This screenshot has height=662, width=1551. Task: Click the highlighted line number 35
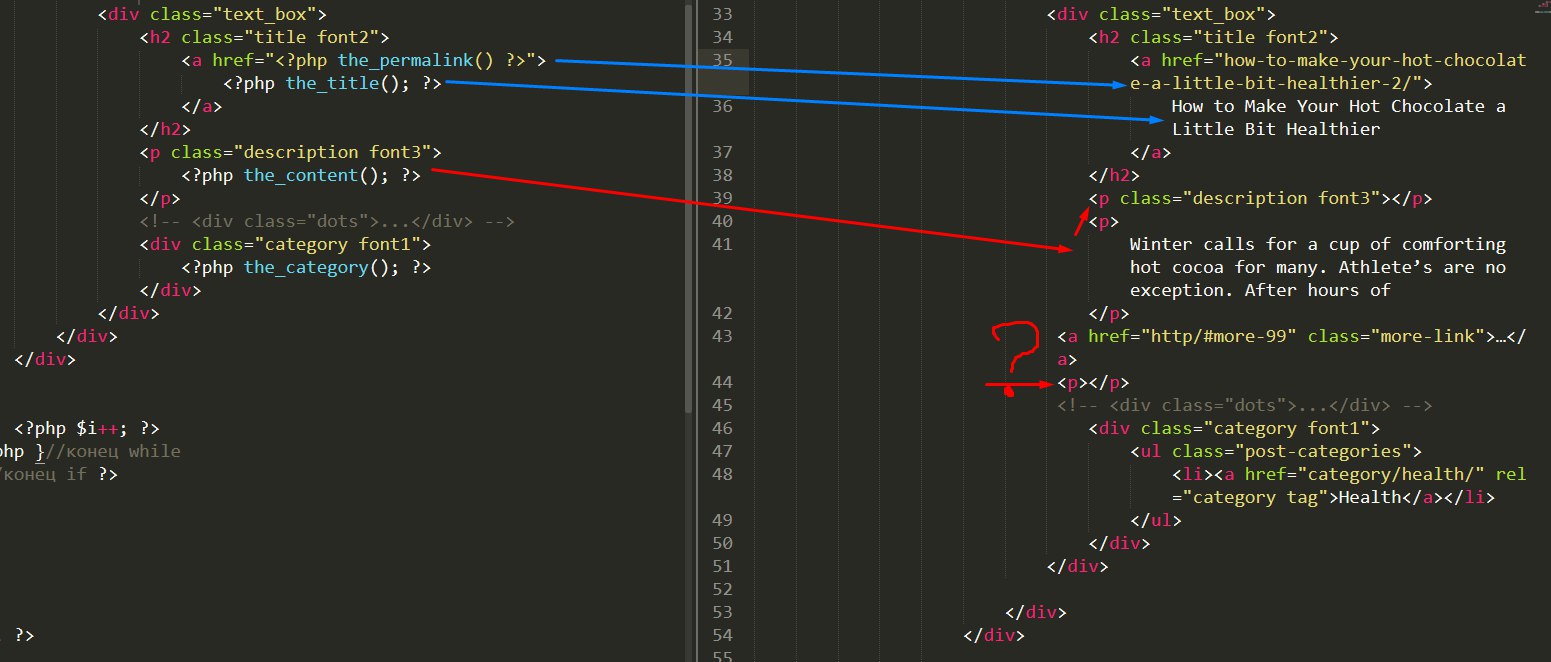(722, 60)
